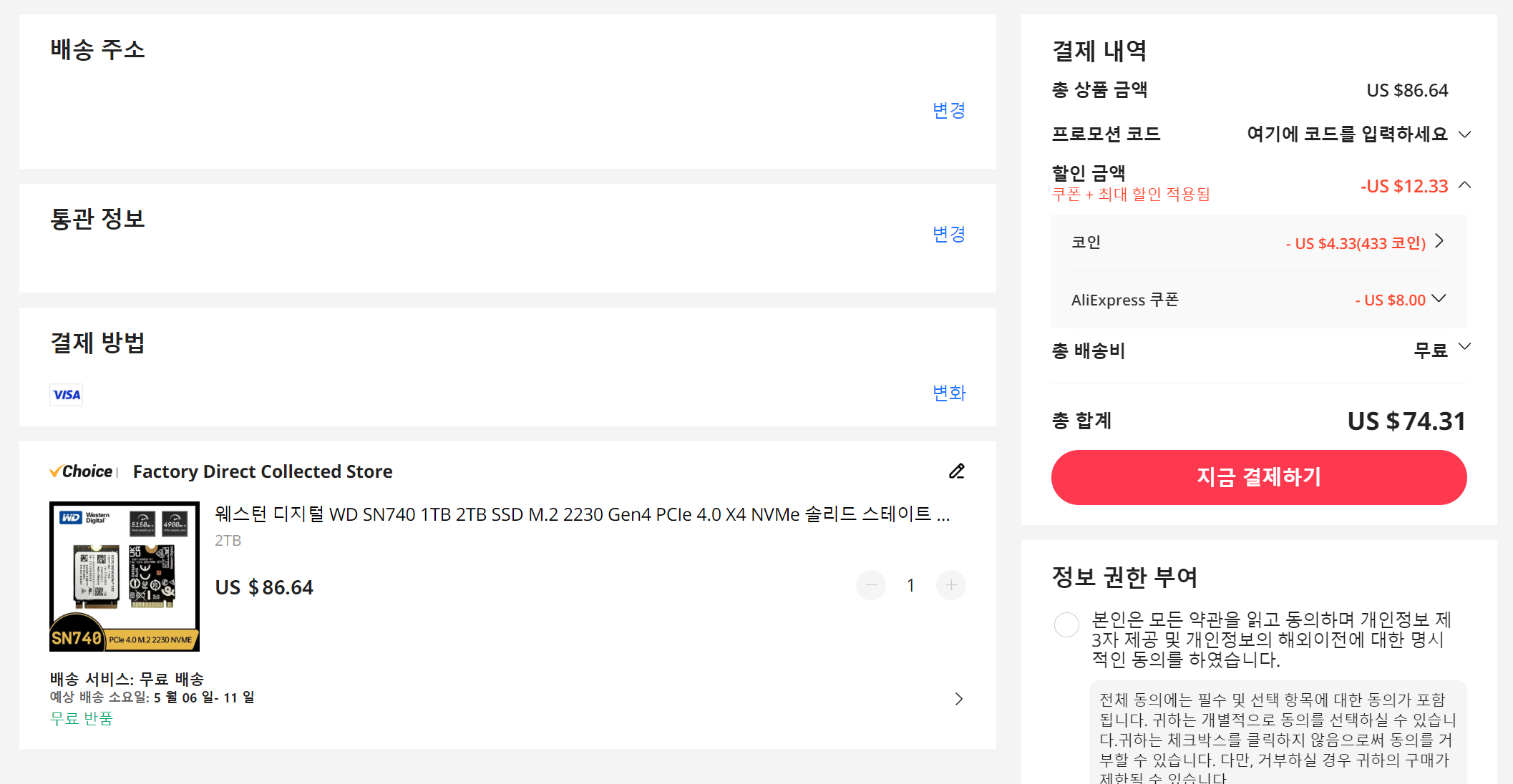Select the terms agreement radio button
Viewport: 1513px width, 784px height.
[1066, 624]
